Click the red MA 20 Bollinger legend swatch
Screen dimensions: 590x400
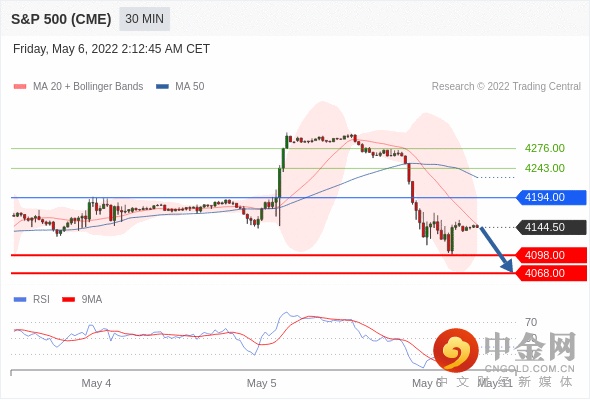tap(20, 87)
